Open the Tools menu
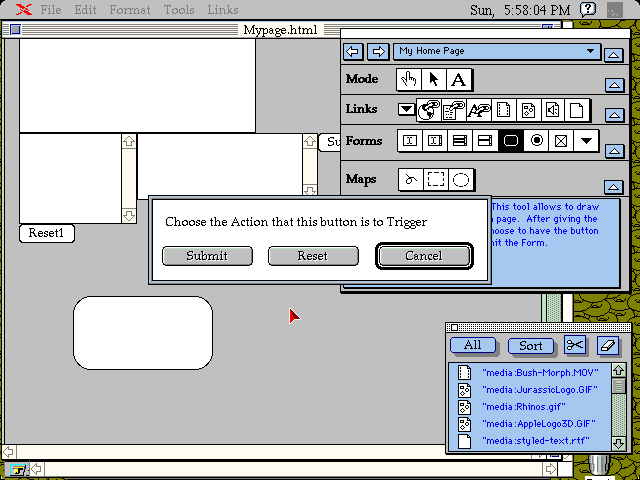This screenshot has height=480, width=640. [x=179, y=10]
